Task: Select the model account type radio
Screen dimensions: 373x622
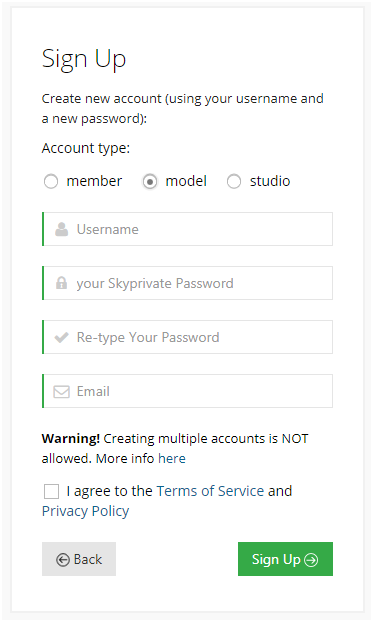Action: pos(150,182)
